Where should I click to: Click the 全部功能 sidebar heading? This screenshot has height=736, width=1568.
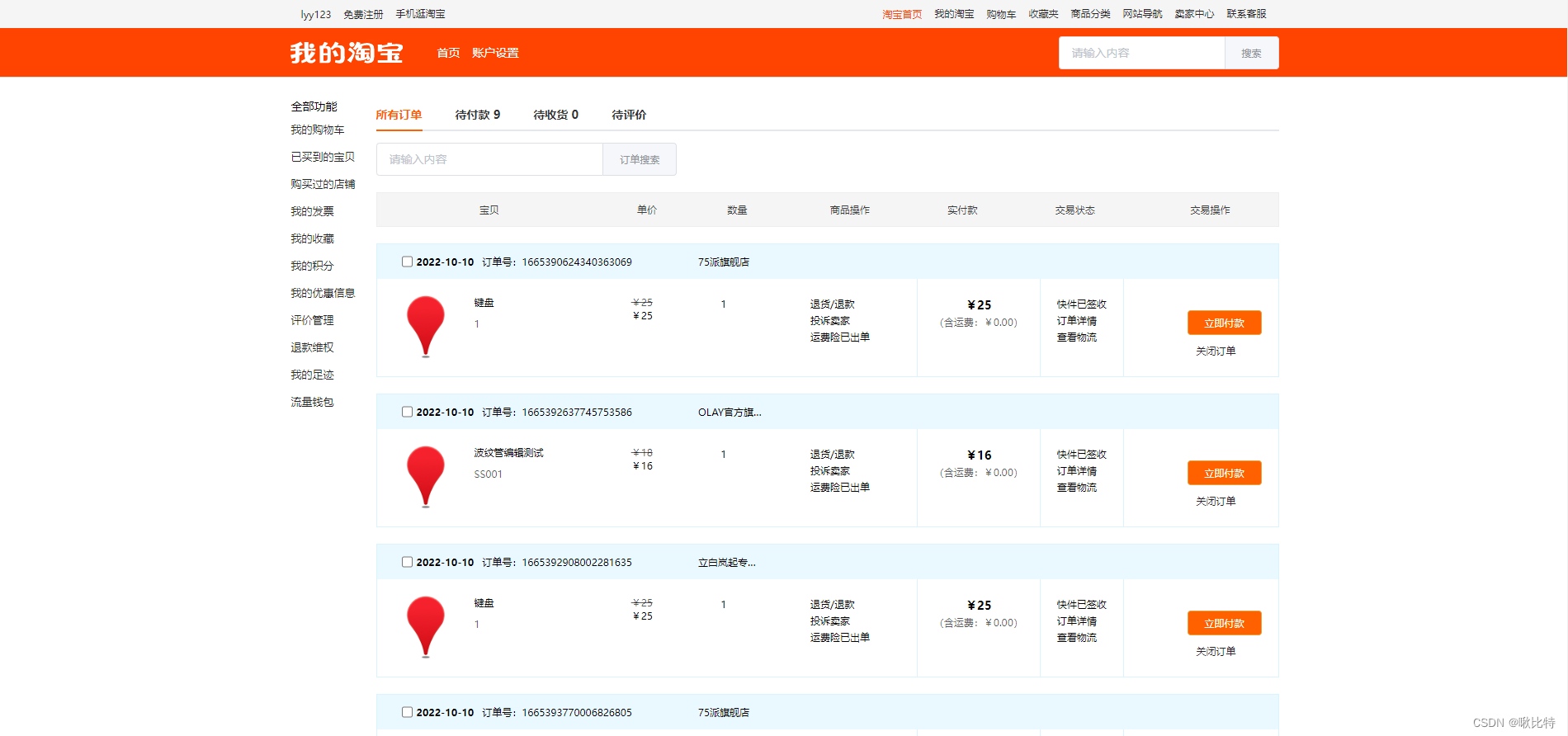(314, 106)
